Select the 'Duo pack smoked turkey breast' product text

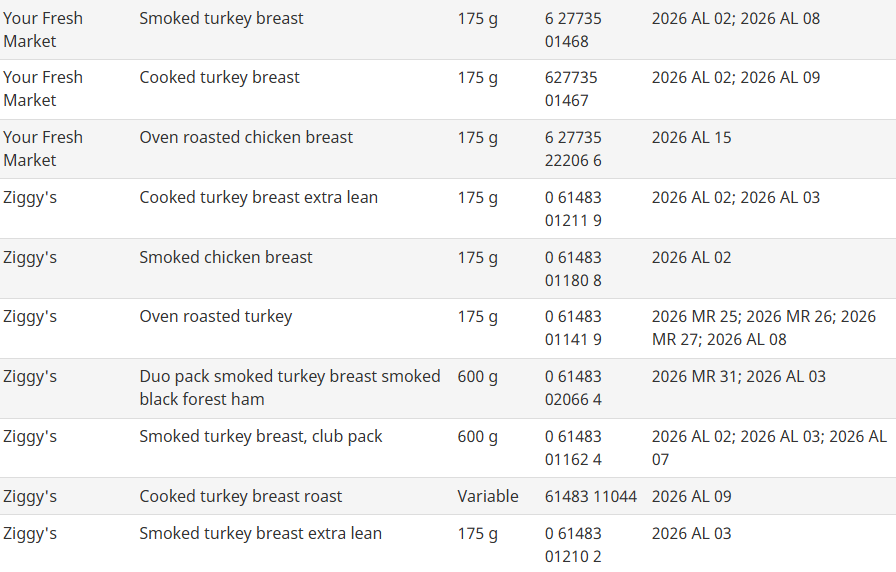pyautogui.click(x=289, y=388)
